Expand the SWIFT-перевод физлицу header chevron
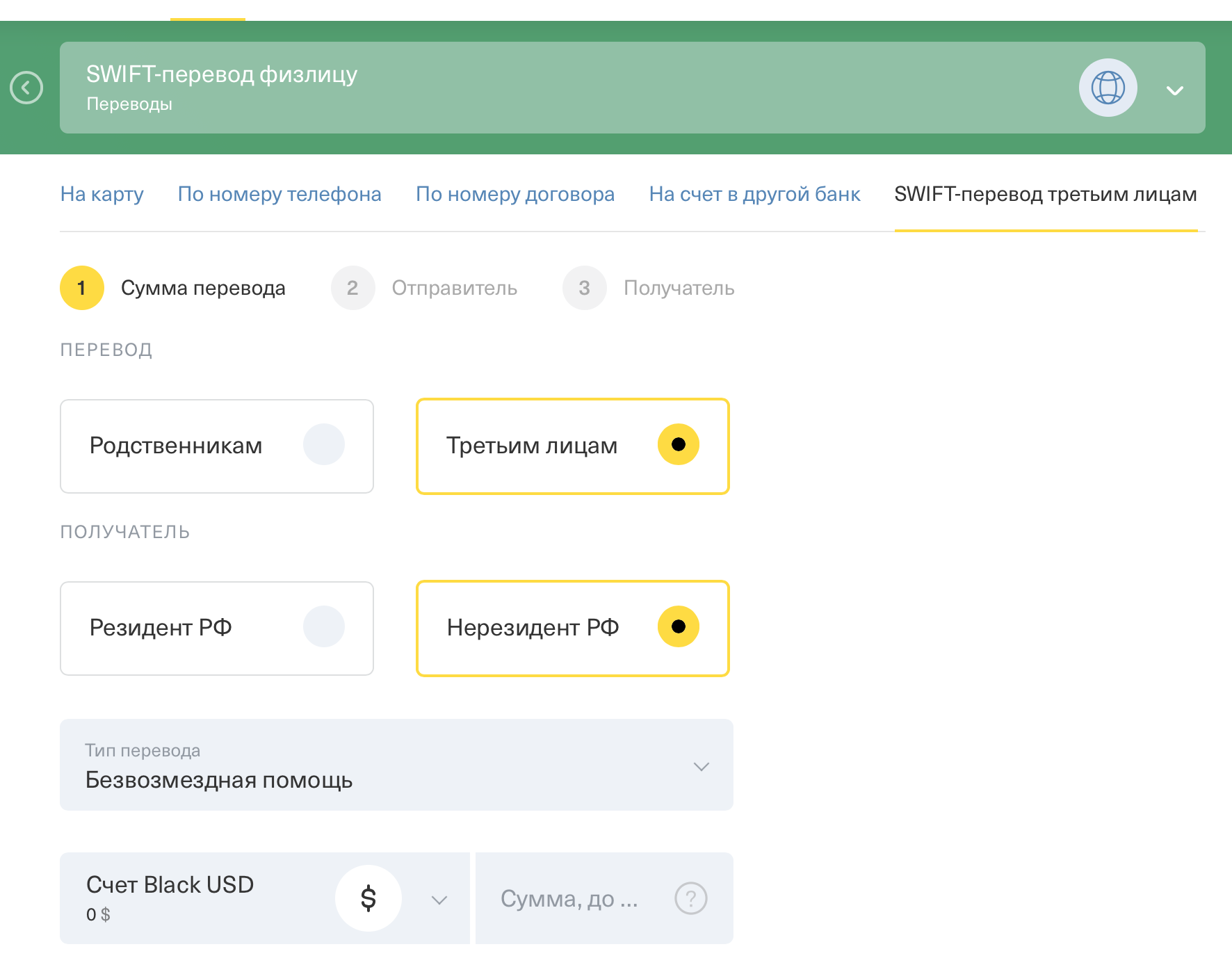Screen dimensions: 1232x965 click(x=1175, y=90)
